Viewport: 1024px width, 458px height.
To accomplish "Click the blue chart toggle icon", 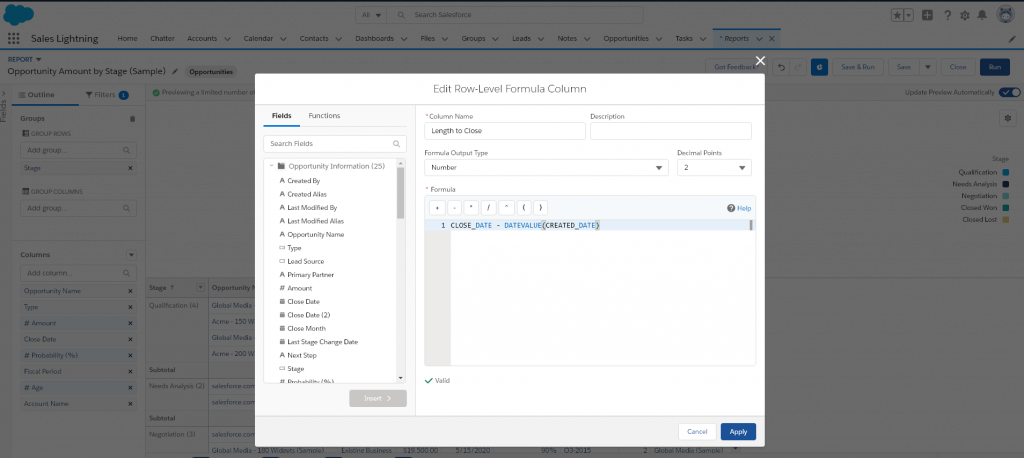I will coord(820,67).
